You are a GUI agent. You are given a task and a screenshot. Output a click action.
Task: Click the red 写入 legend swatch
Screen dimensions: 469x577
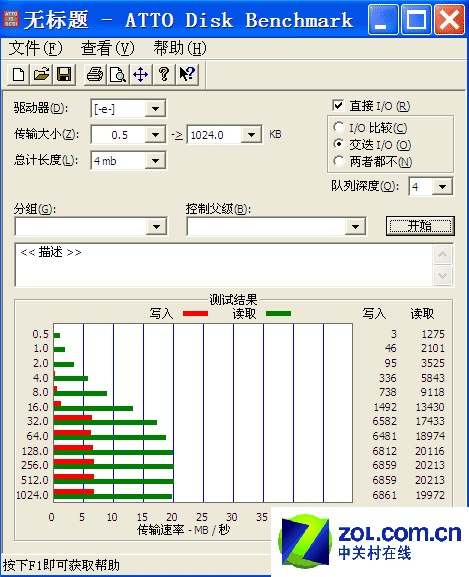click(x=196, y=314)
